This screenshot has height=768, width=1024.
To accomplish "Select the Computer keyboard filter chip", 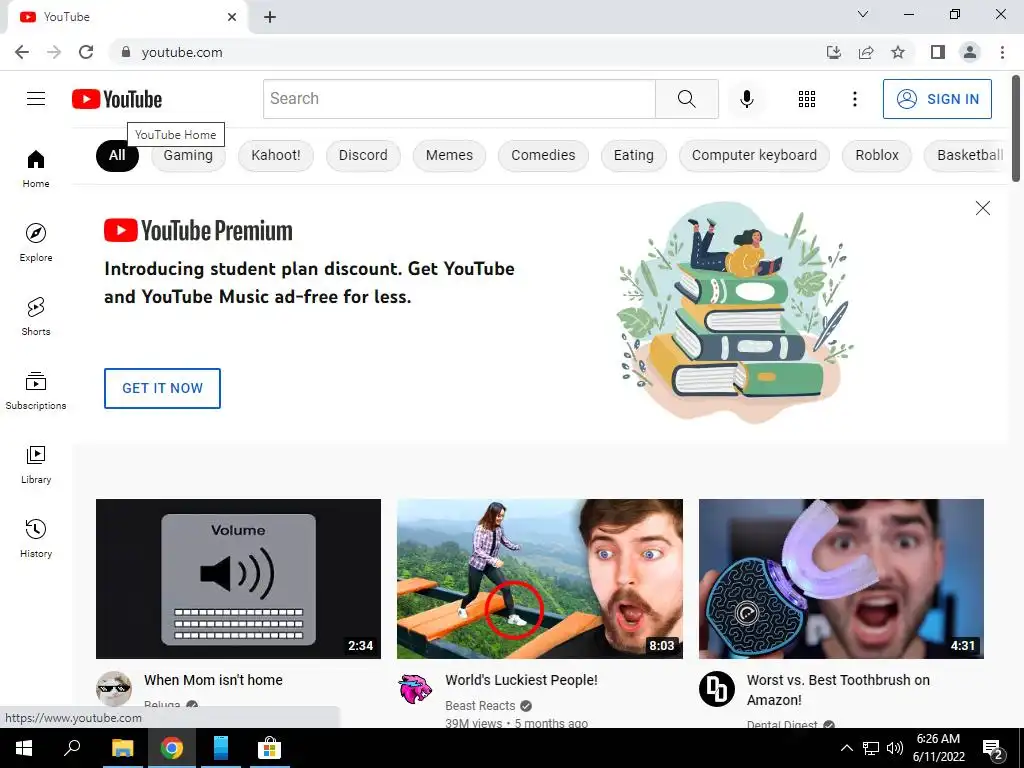I will [x=754, y=155].
